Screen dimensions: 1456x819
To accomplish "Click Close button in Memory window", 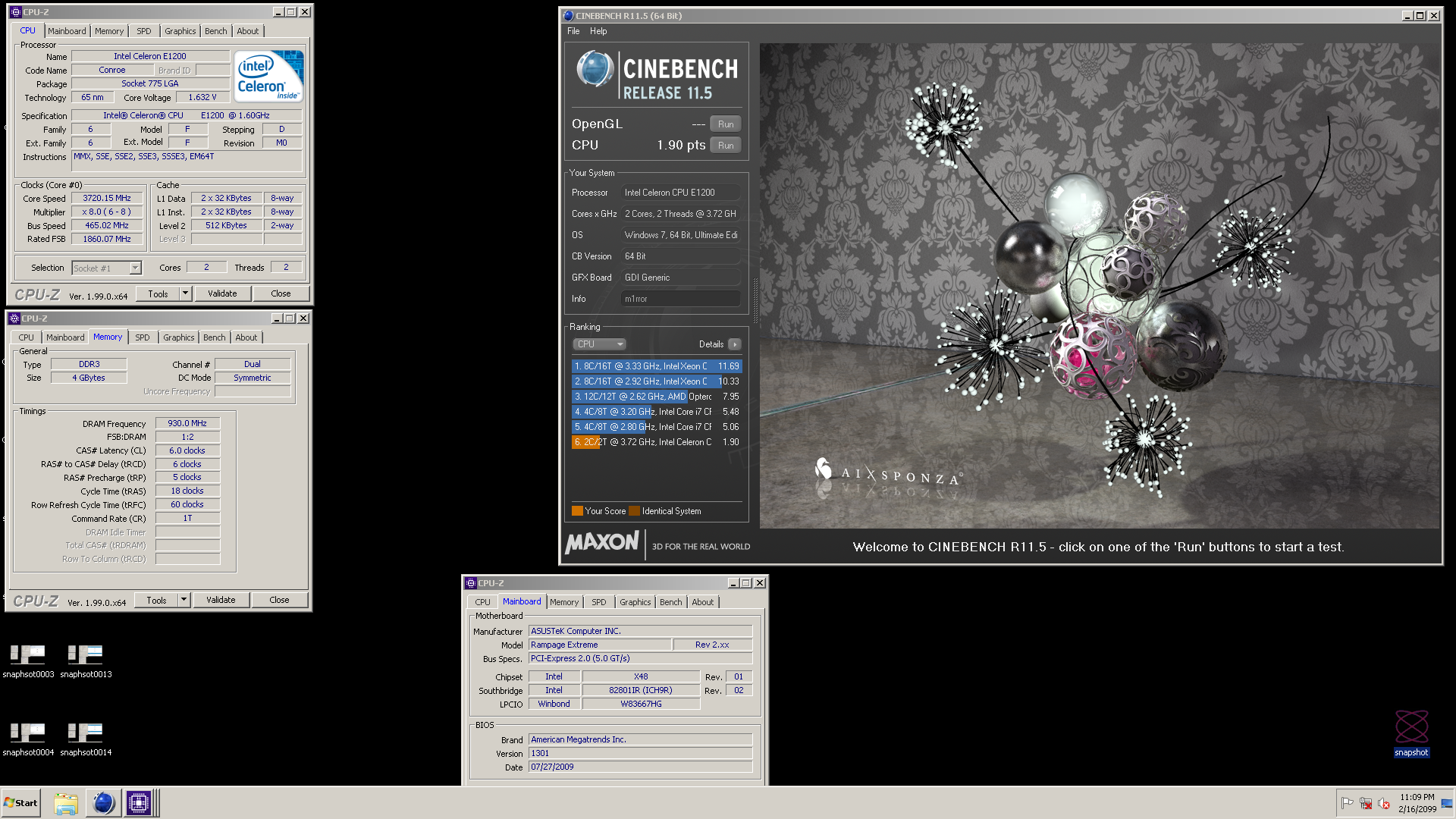I will tap(279, 600).
